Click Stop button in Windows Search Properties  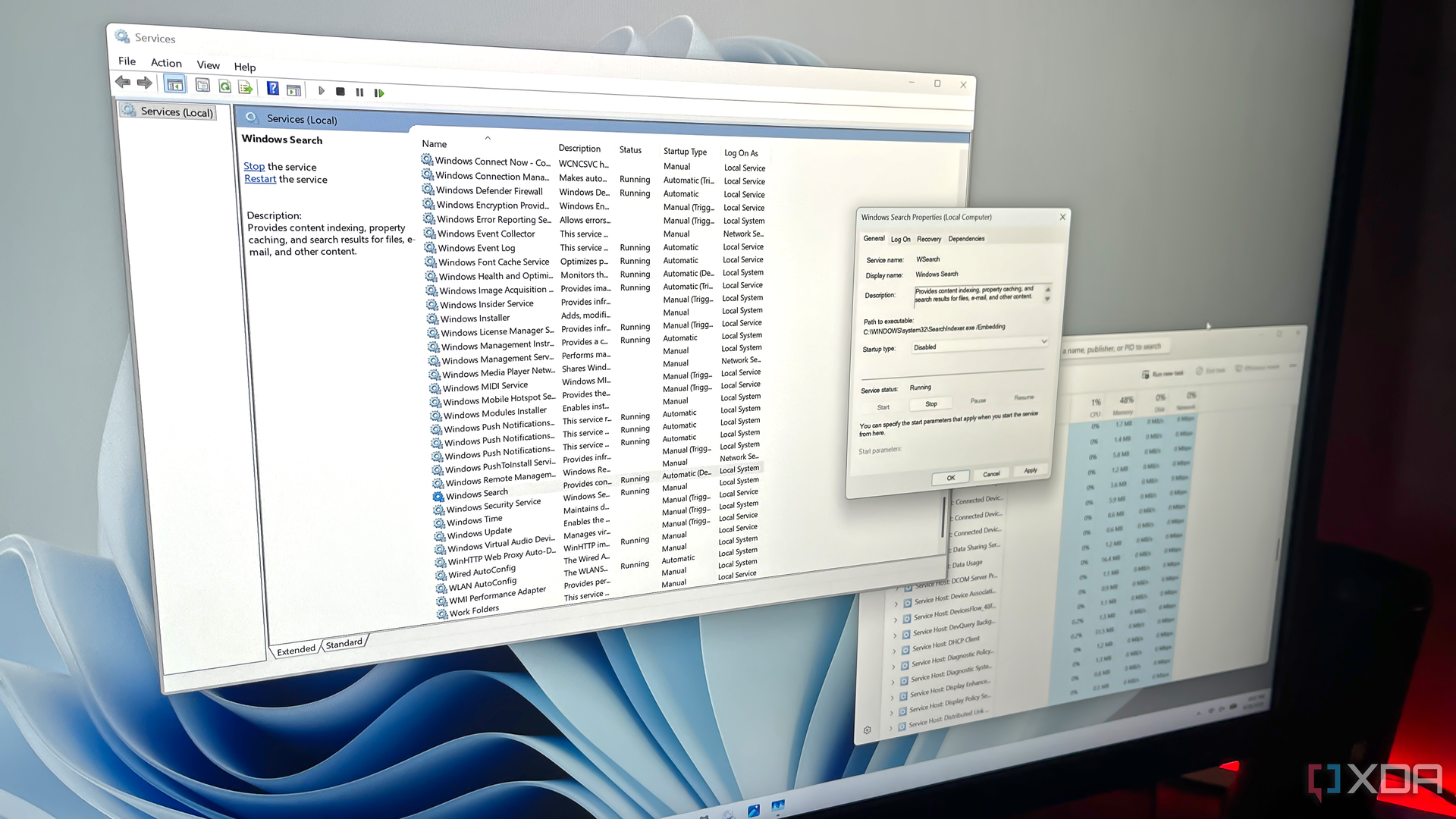931,404
